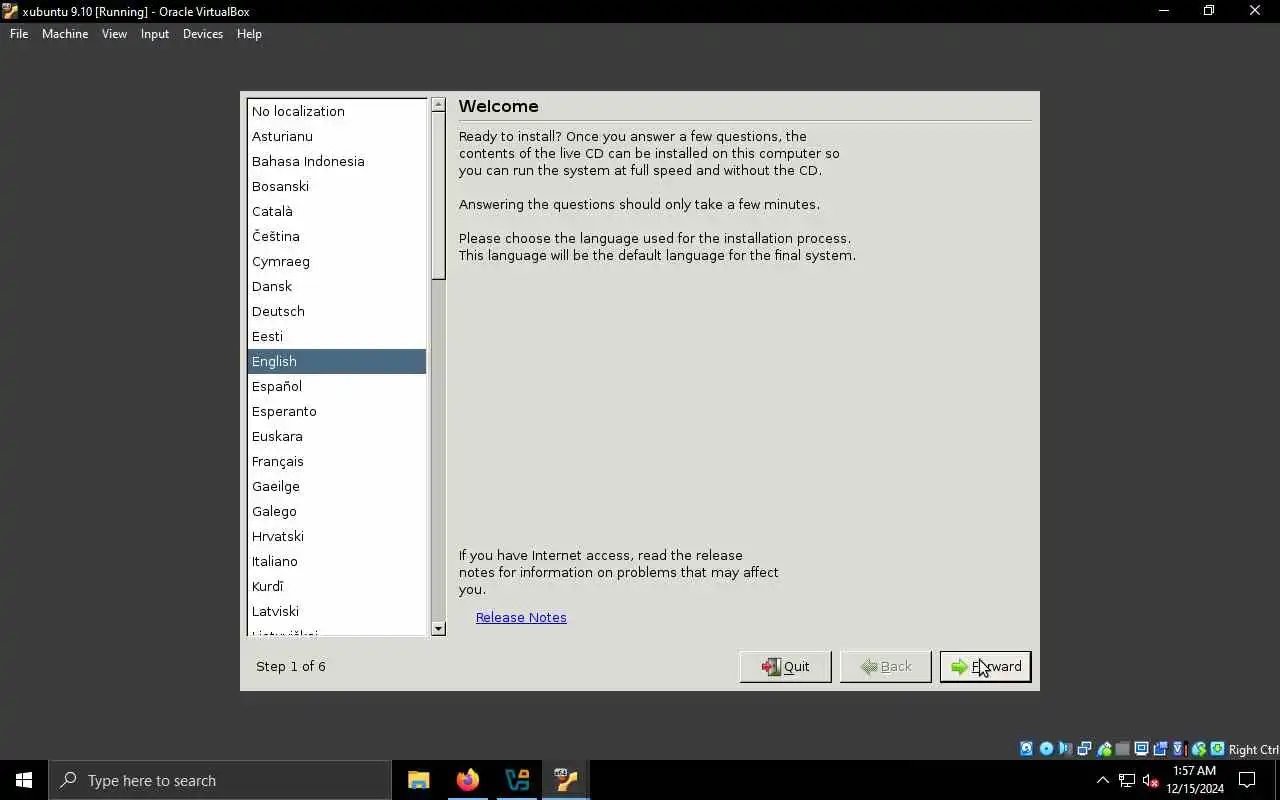Click the USB devices icon in VirtualBox status bar
The width and height of the screenshot is (1280, 800).
point(1104,749)
